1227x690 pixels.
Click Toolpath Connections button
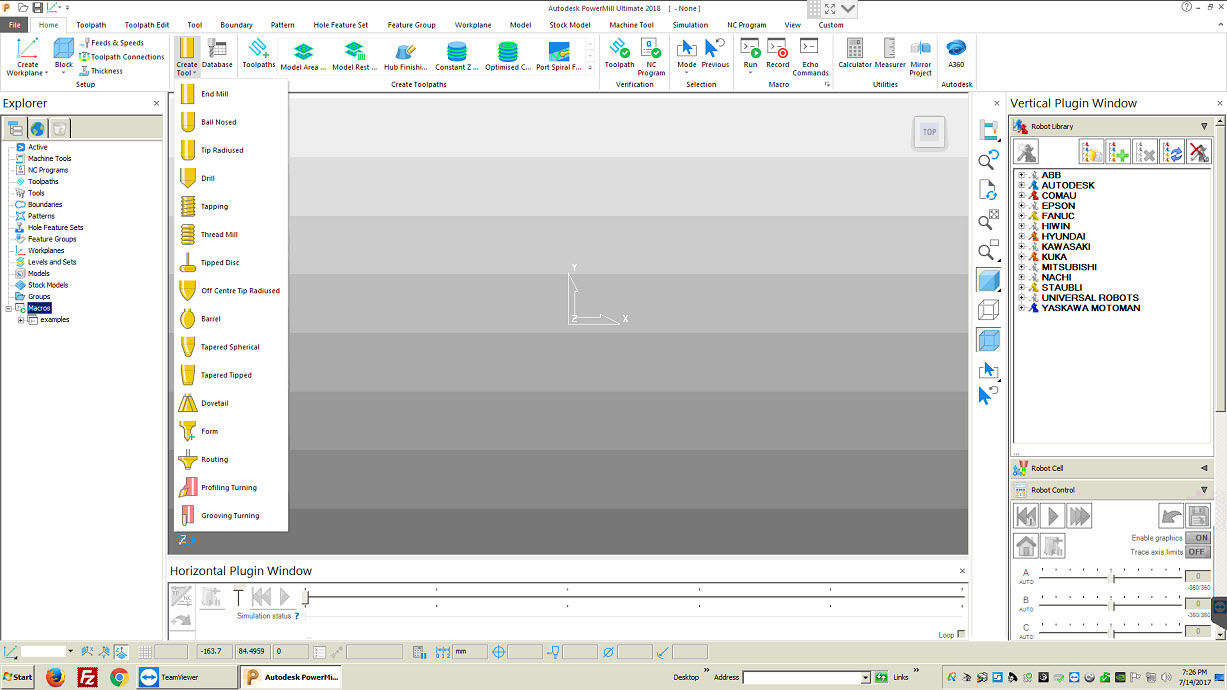point(122,57)
